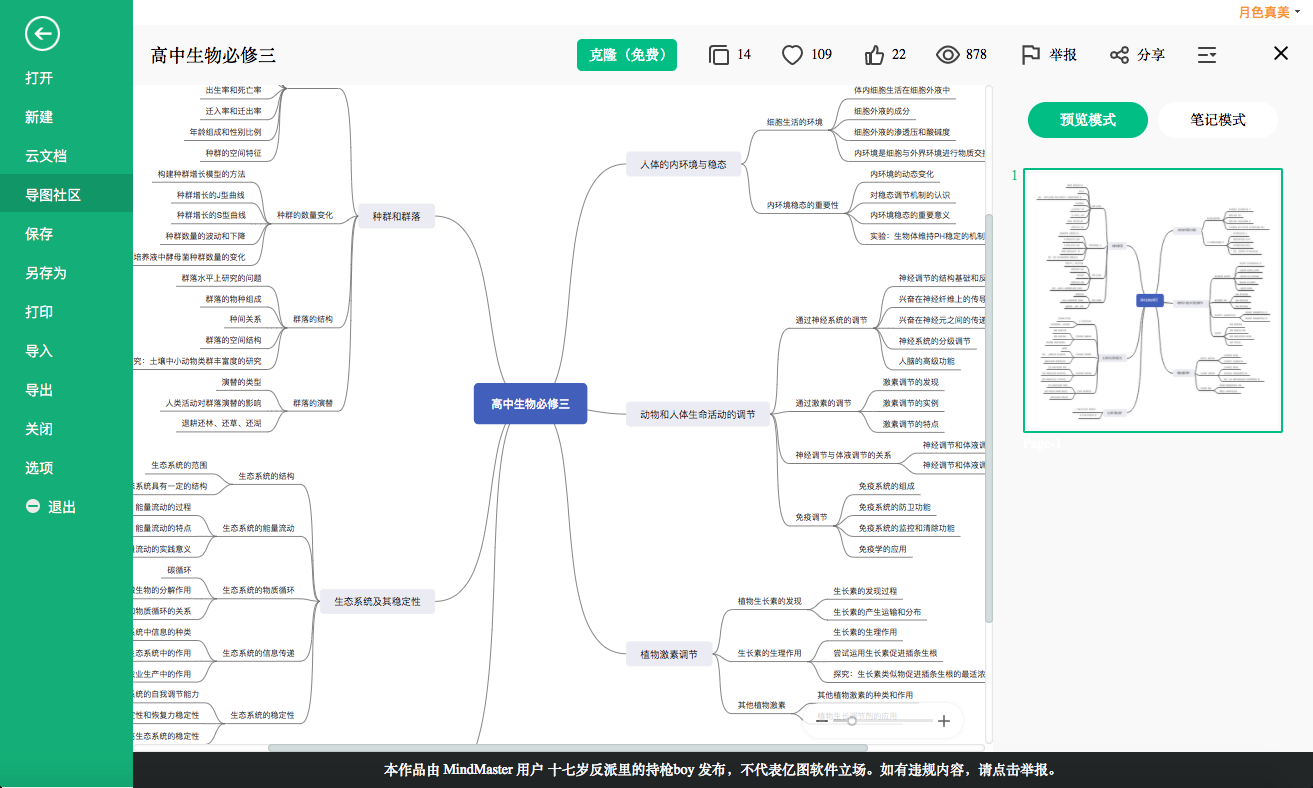The image size is (1313, 788).
Task: Click node 种群的数量变化
Action: [305, 215]
